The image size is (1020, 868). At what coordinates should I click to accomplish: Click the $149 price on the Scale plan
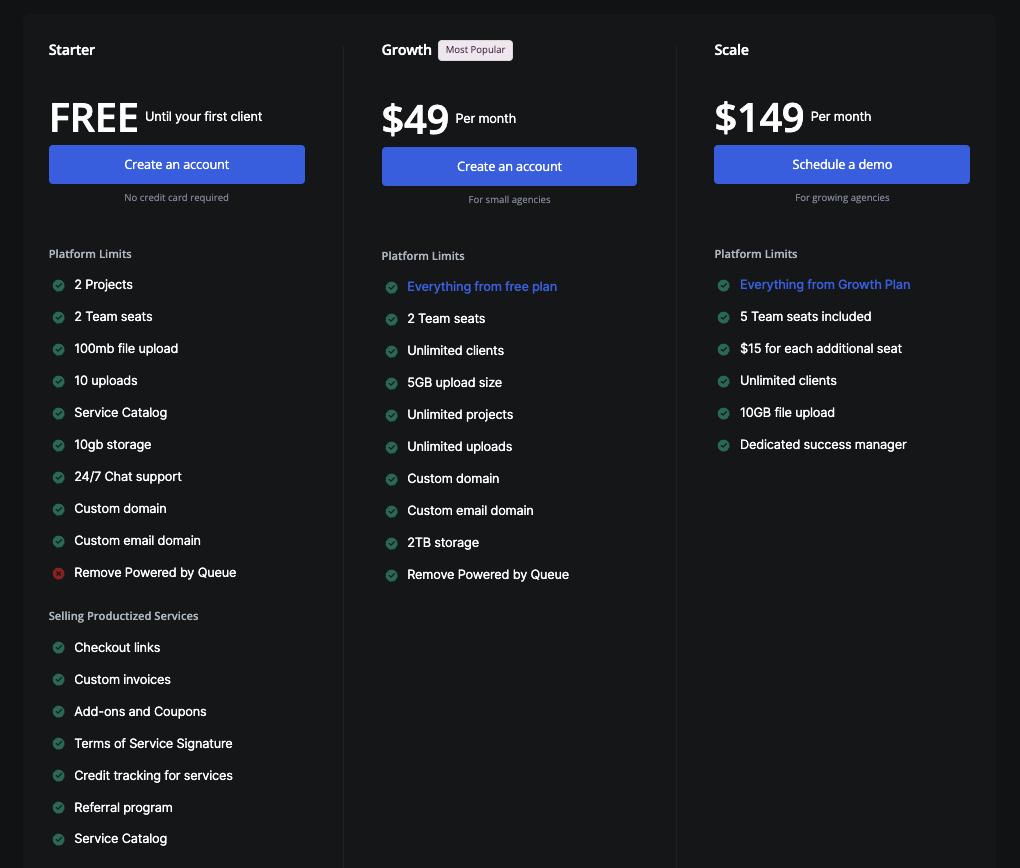pos(759,118)
